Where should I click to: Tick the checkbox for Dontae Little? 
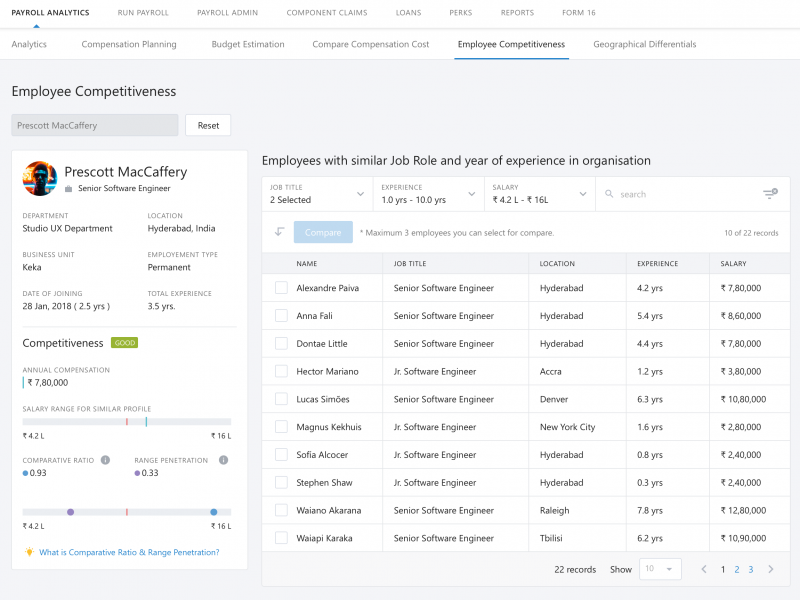tap(281, 343)
